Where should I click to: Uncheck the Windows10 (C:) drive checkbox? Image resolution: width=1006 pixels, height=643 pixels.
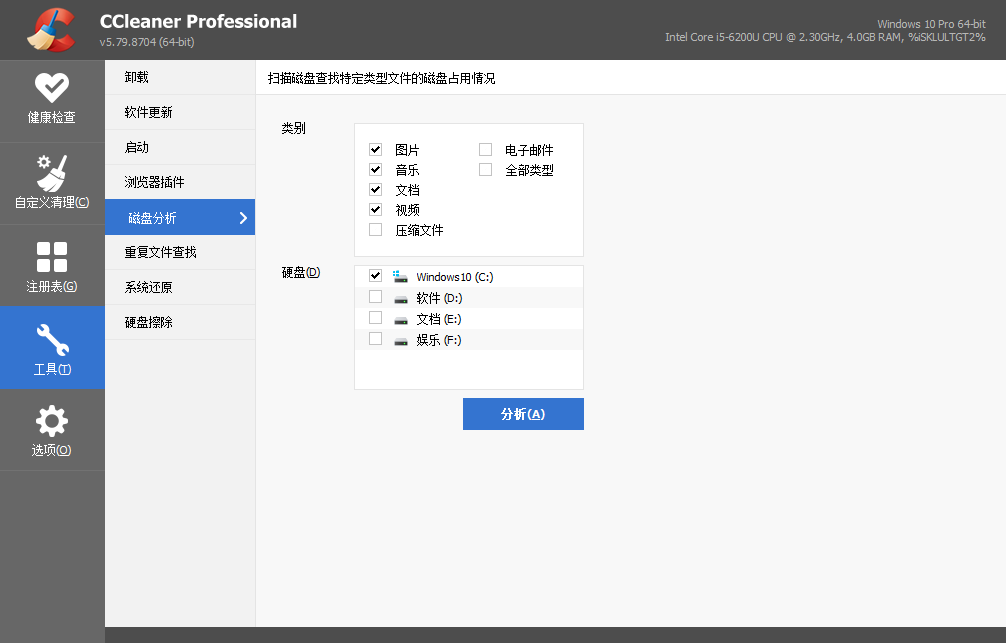376,275
